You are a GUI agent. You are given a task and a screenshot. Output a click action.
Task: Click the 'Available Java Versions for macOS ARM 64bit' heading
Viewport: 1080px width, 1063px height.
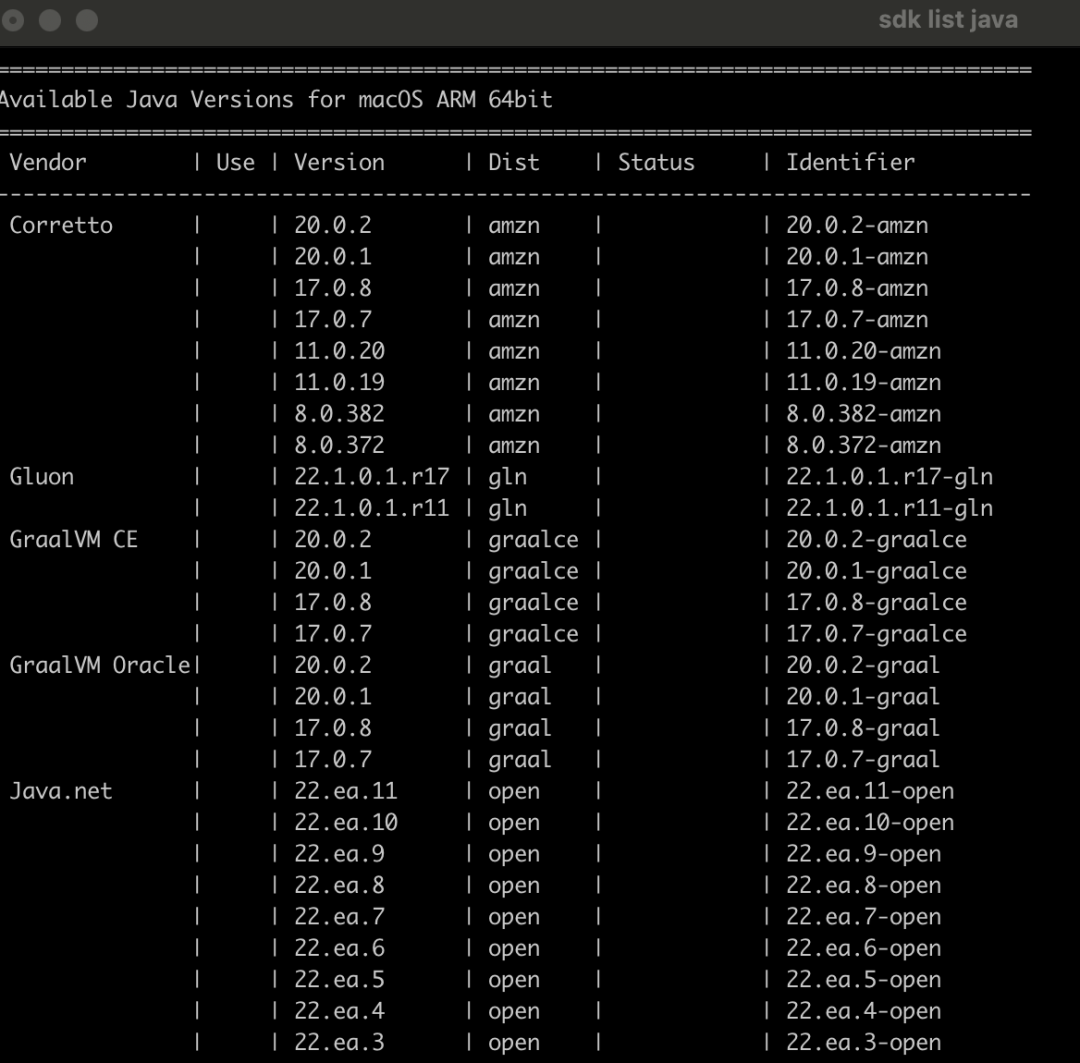(x=276, y=100)
